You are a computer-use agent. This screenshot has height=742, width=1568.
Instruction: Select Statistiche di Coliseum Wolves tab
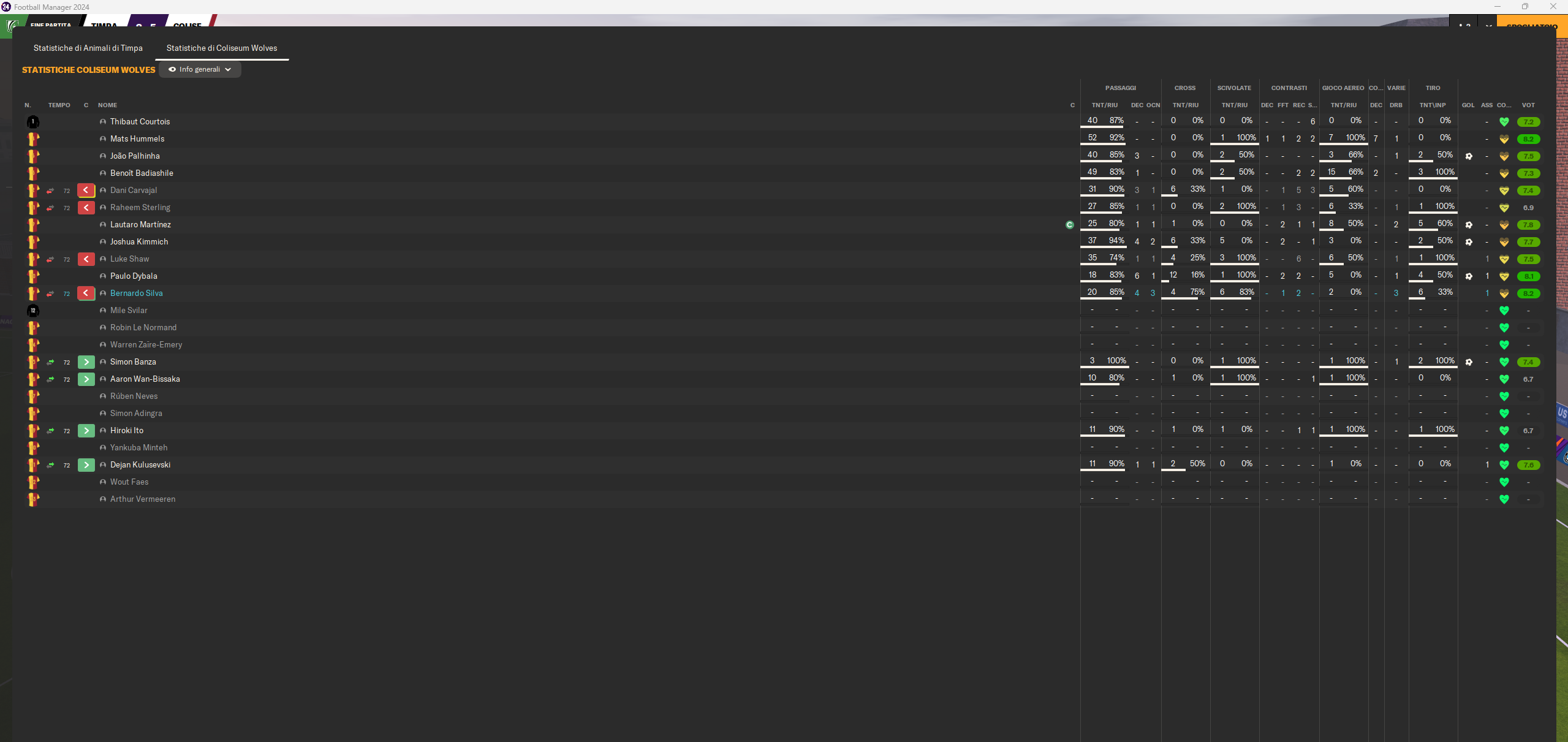coord(222,48)
